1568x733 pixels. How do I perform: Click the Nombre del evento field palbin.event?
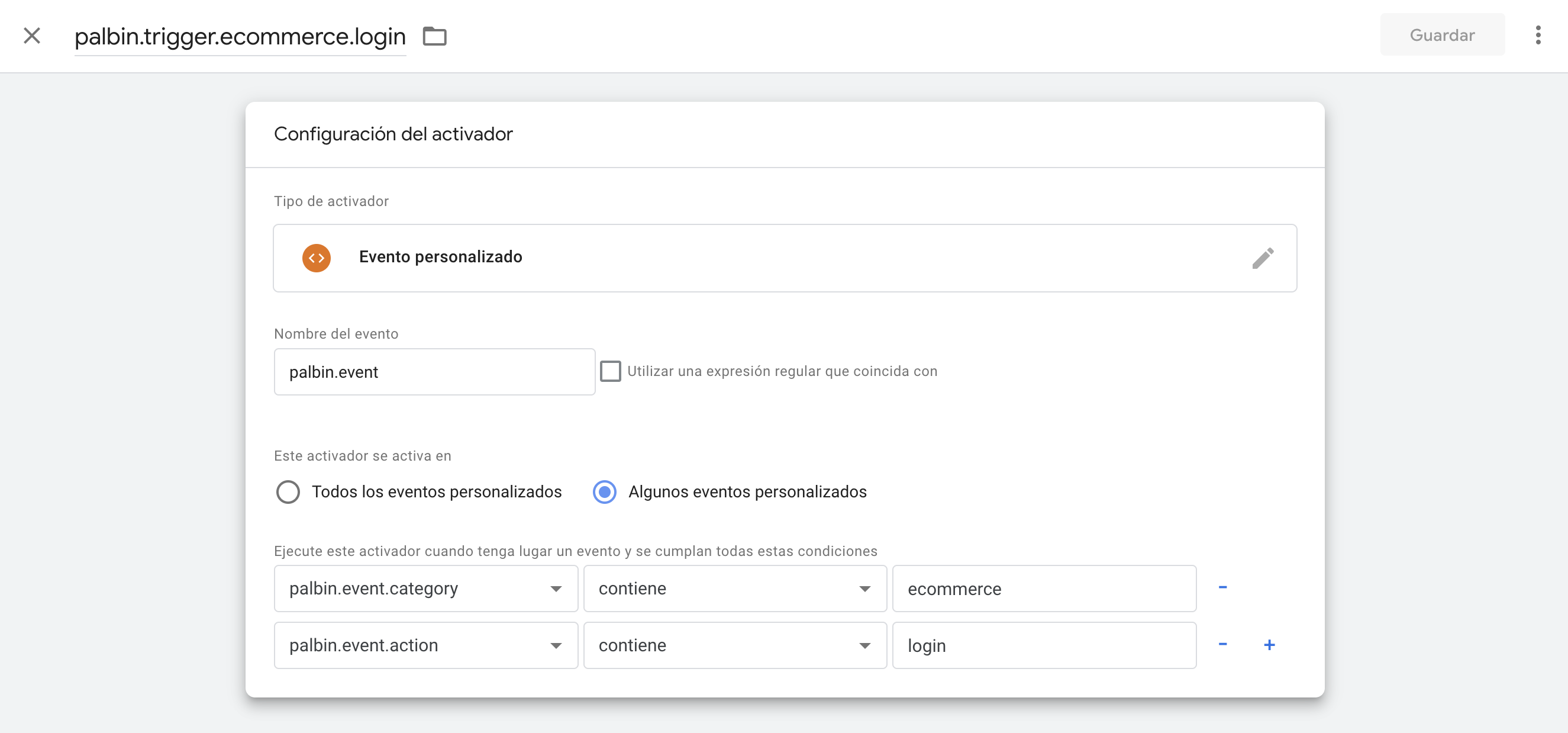pyautogui.click(x=434, y=372)
